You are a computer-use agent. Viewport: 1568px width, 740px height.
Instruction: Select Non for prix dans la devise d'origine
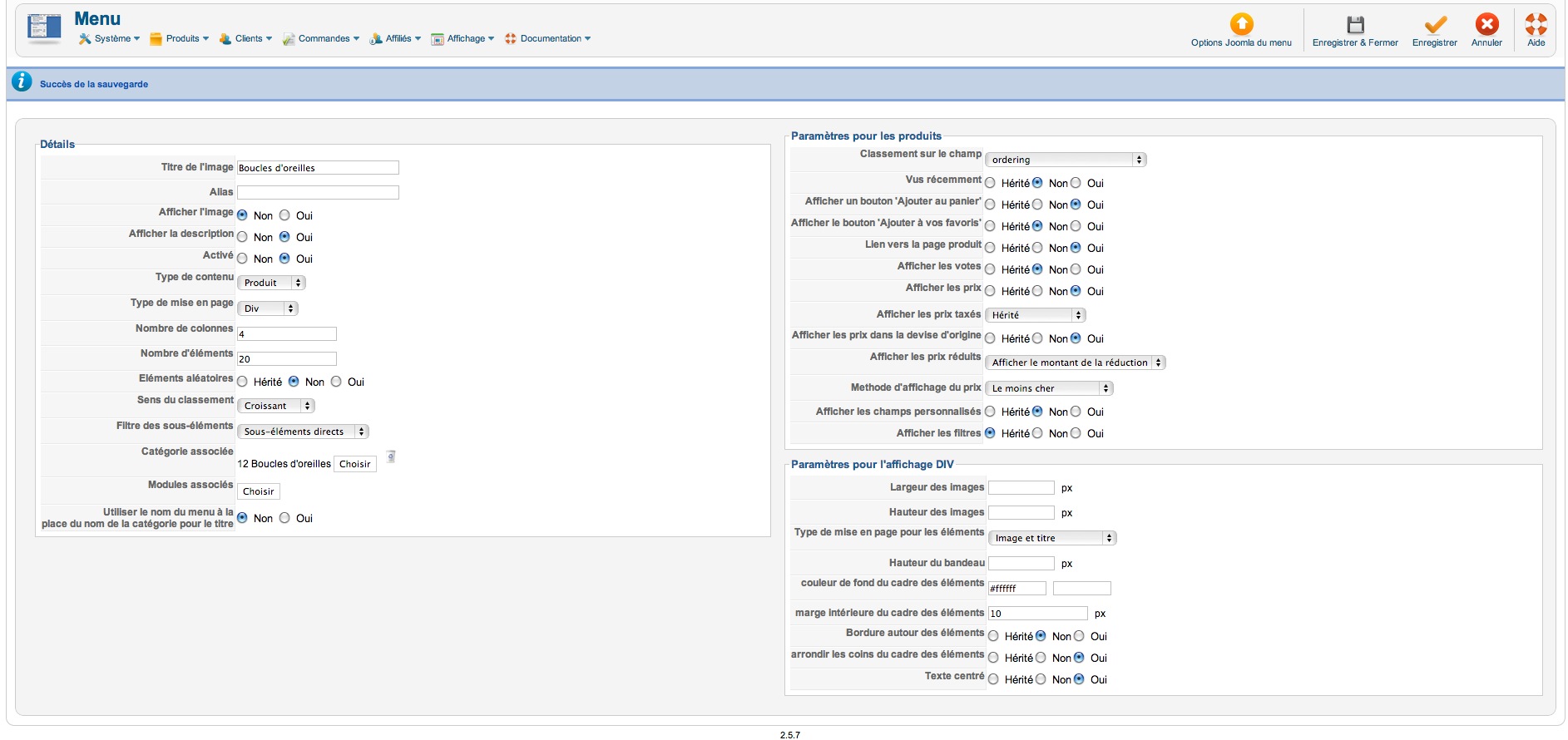(x=1037, y=338)
